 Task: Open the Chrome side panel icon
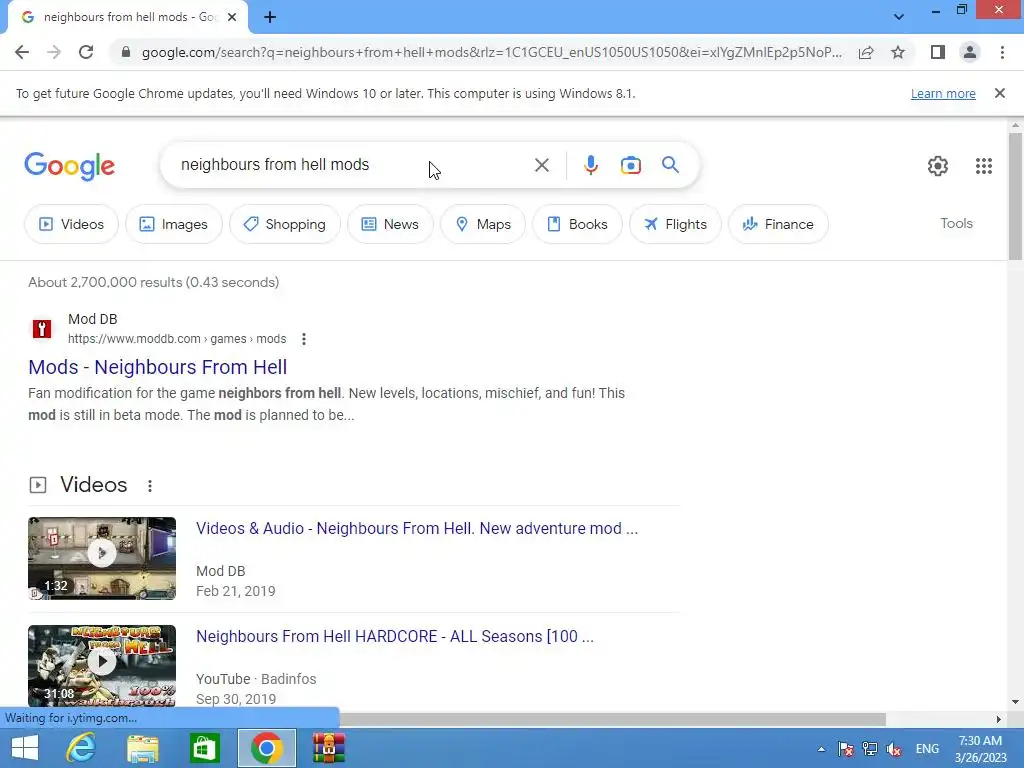pyautogui.click(x=938, y=52)
